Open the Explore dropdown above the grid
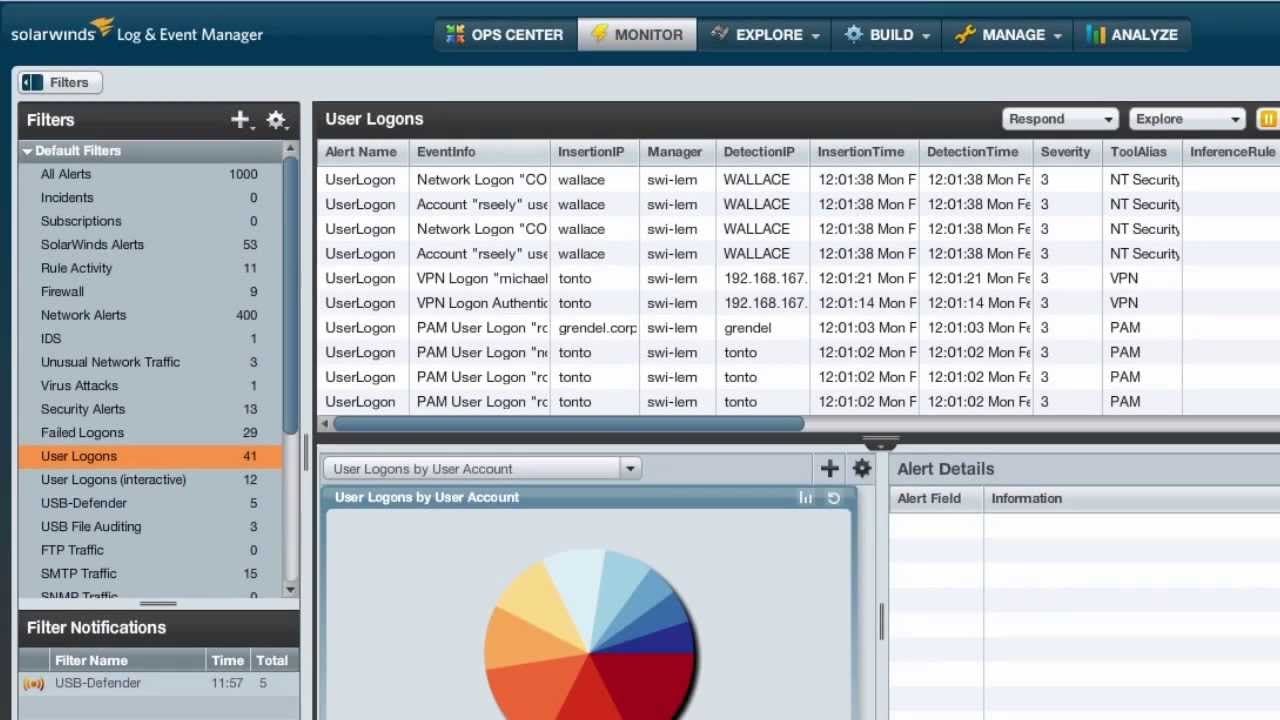The height and width of the screenshot is (720, 1280). click(x=1187, y=119)
